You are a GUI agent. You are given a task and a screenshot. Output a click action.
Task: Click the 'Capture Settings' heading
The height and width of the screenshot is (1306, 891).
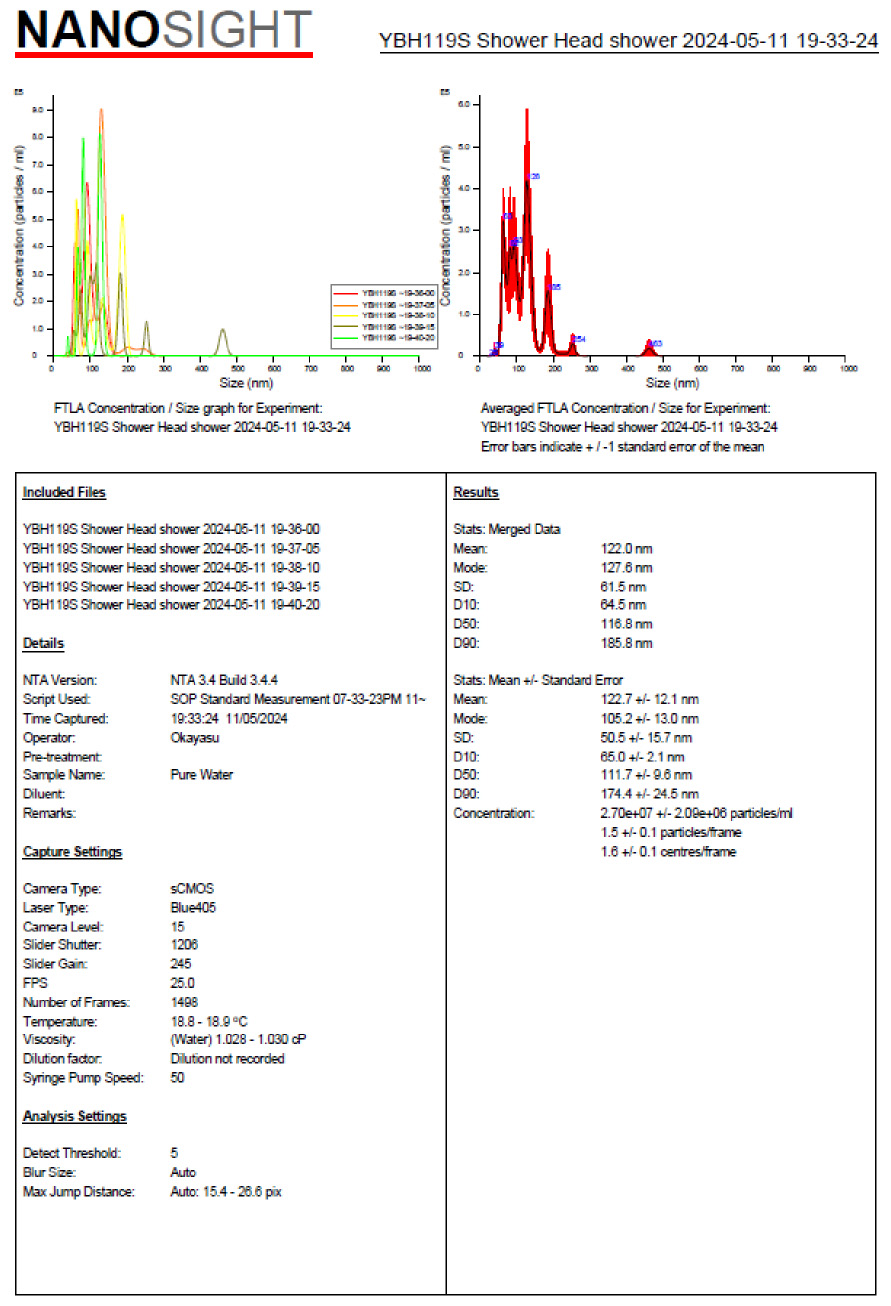[72, 852]
